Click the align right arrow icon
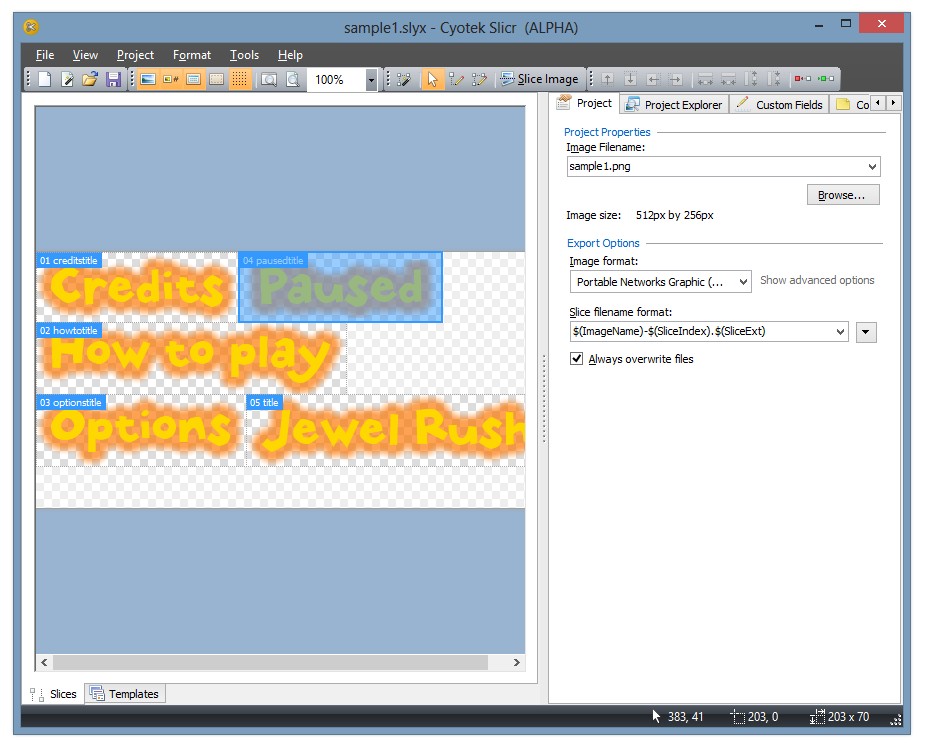 (x=676, y=79)
